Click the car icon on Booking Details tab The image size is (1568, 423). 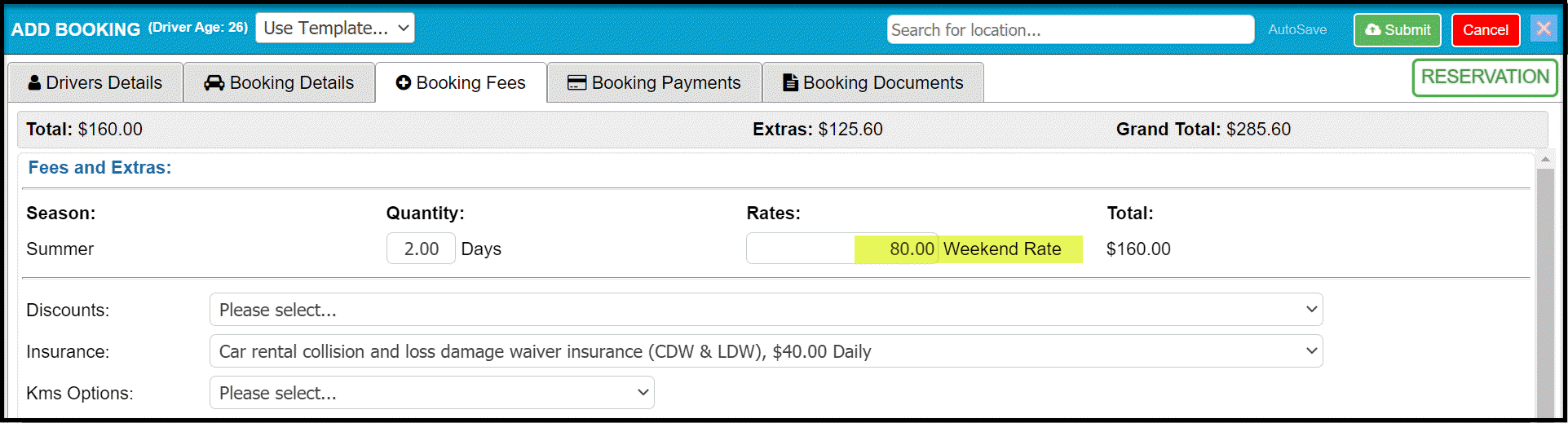click(214, 83)
